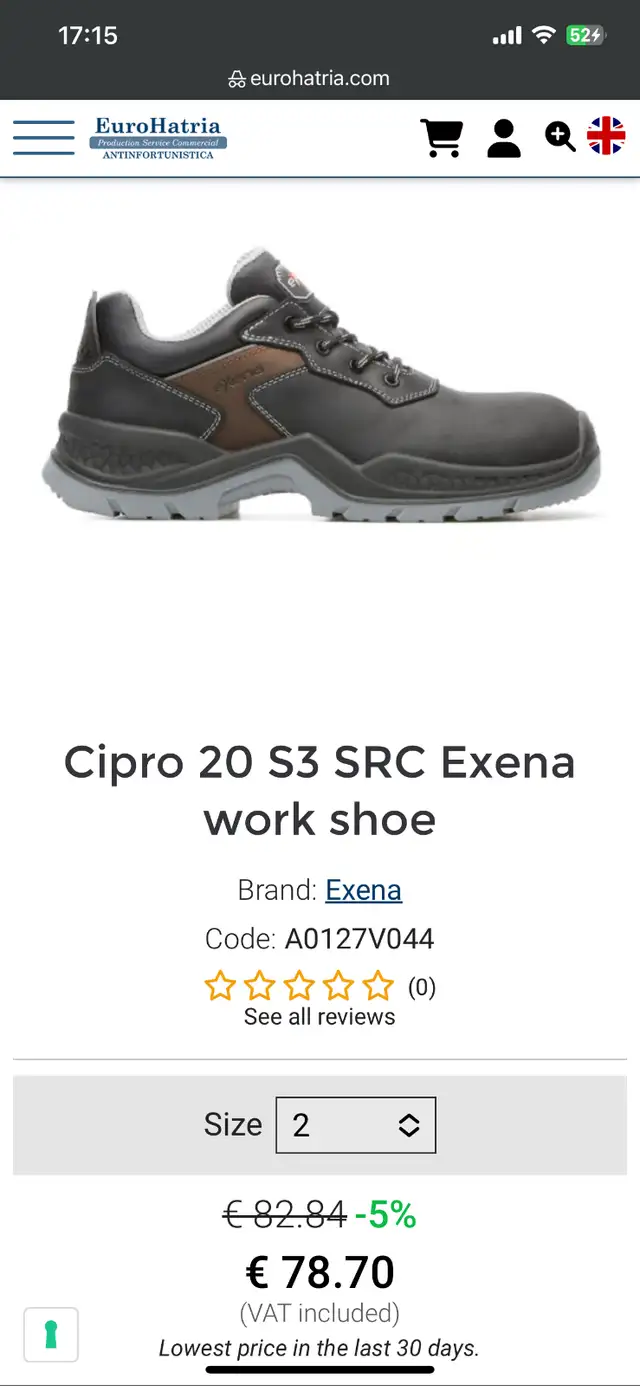Open the search magnifier icon

point(560,137)
